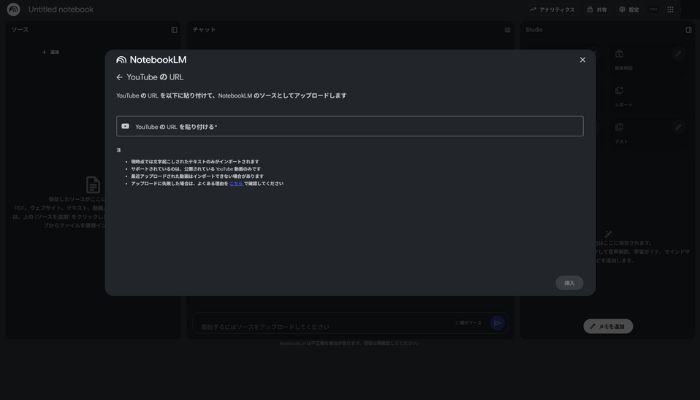Viewport: 700px width, 400px height.
Task: Open アナリティクス analytics in top bar
Action: coord(552,9)
